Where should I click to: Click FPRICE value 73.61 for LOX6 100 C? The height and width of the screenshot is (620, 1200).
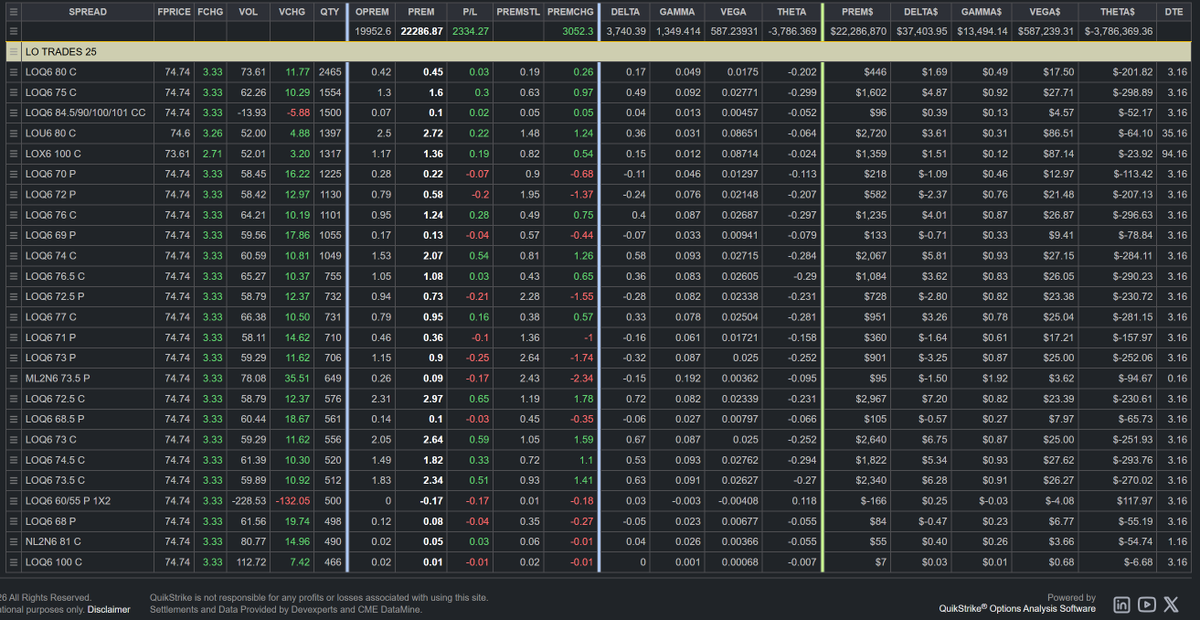[177, 154]
